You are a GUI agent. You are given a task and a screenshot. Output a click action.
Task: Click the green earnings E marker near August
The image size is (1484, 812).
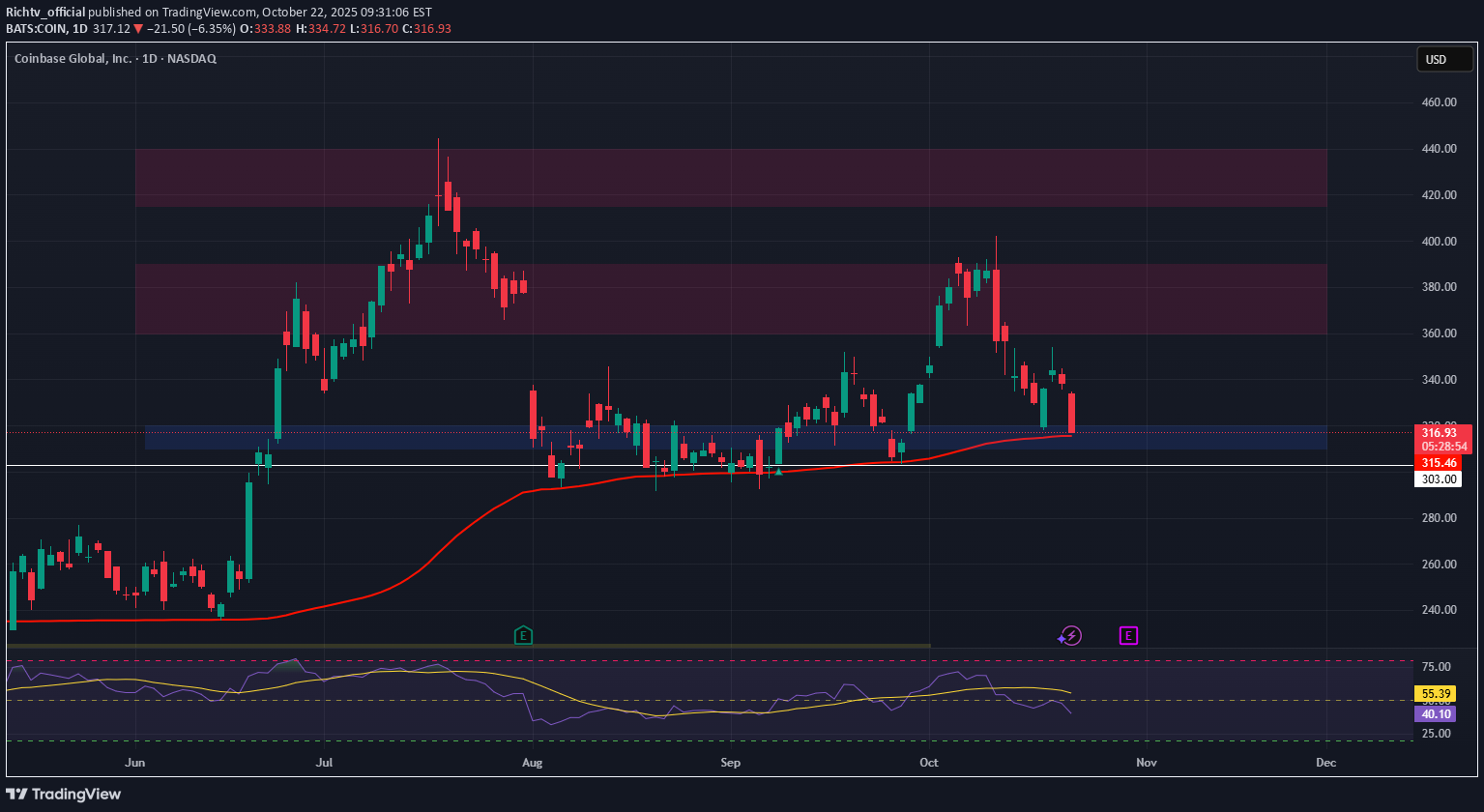pos(523,635)
